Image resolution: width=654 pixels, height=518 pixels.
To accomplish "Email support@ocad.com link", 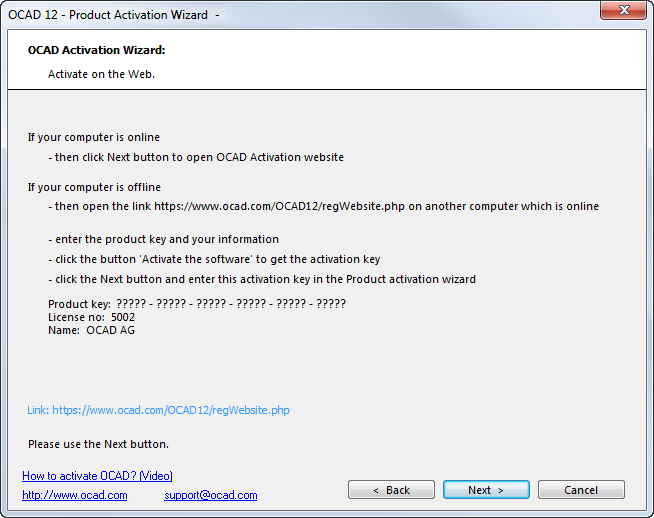I will point(211,495).
